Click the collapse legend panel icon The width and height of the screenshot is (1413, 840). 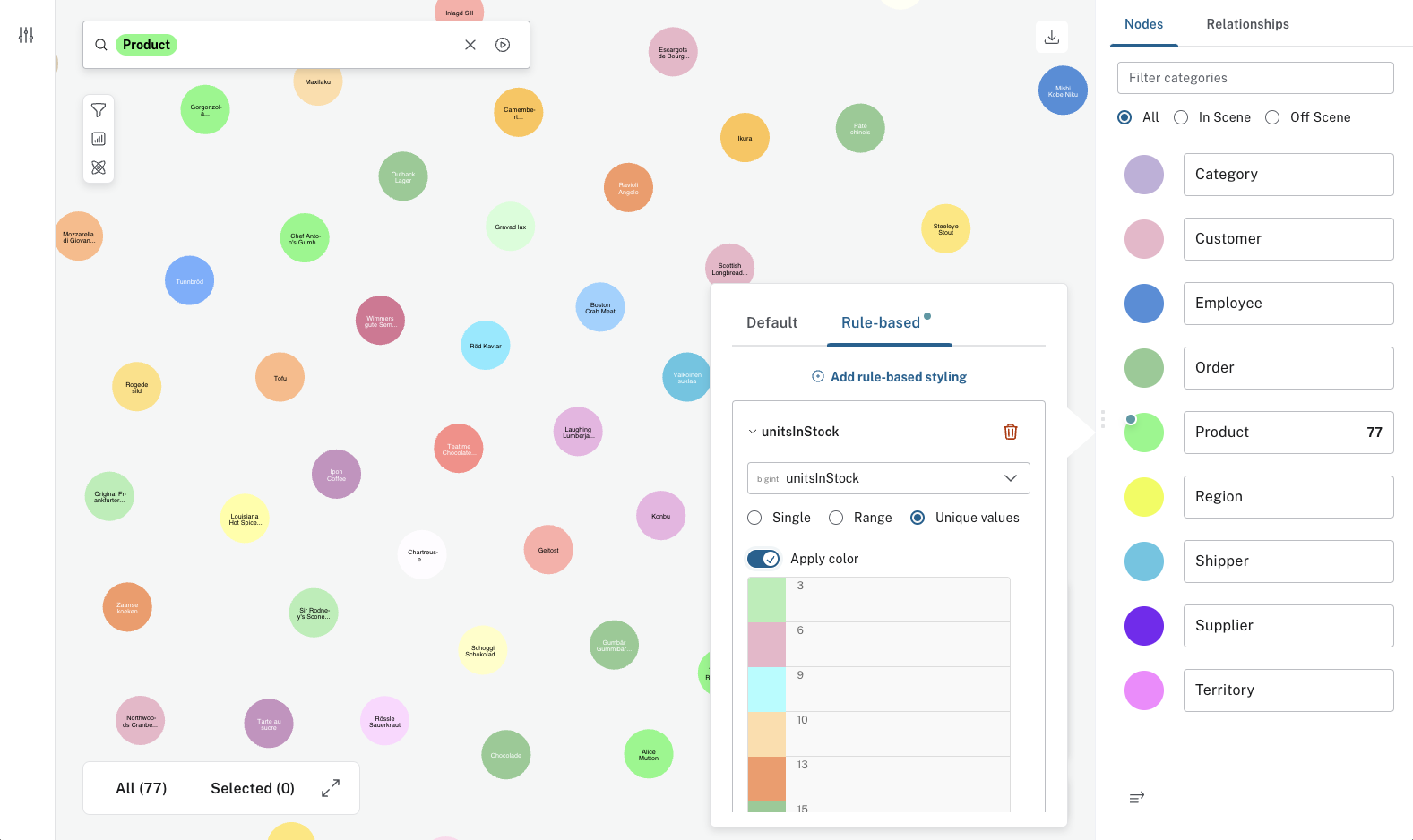coord(1137,797)
